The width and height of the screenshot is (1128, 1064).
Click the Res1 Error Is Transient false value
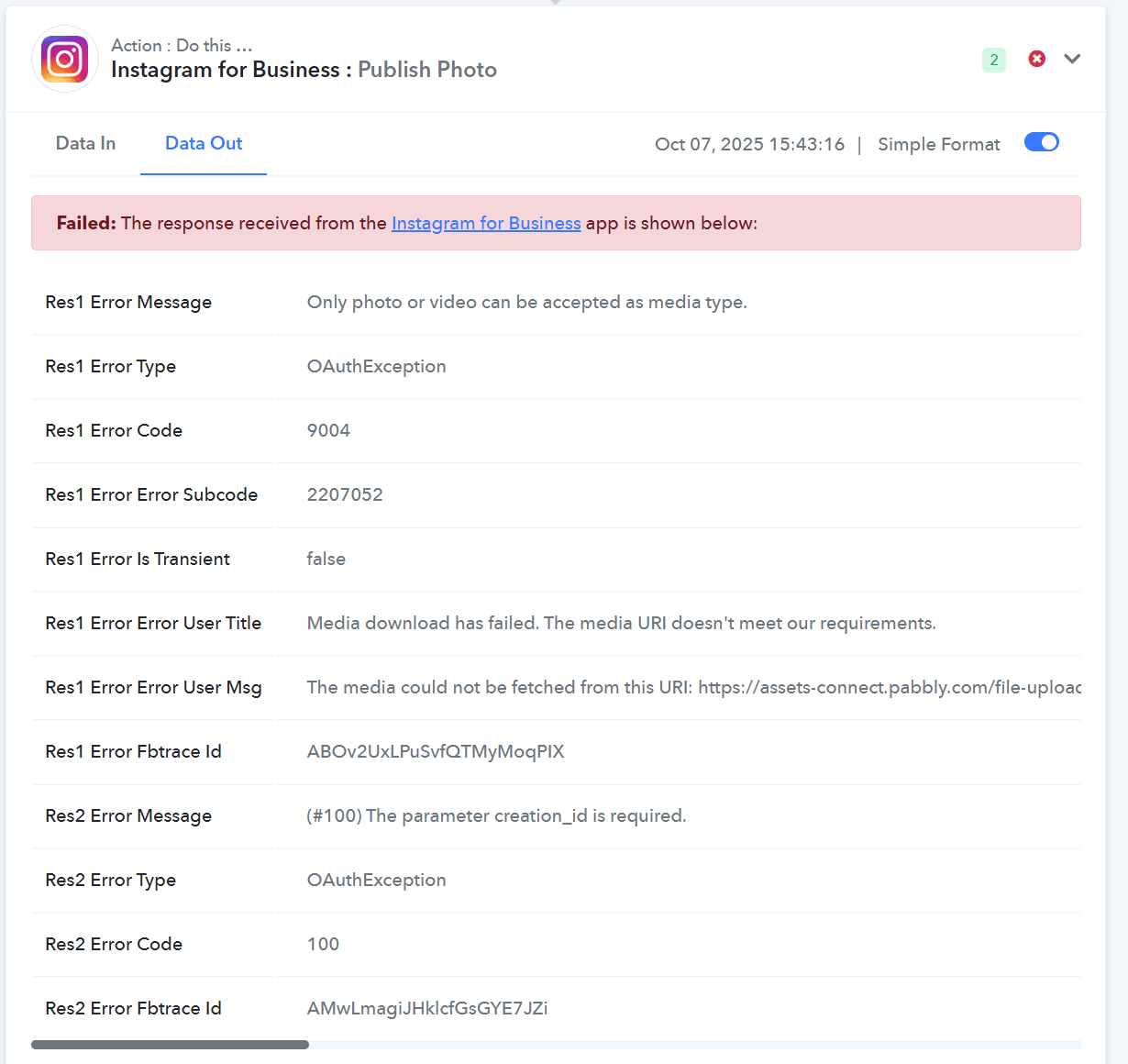[326, 559]
